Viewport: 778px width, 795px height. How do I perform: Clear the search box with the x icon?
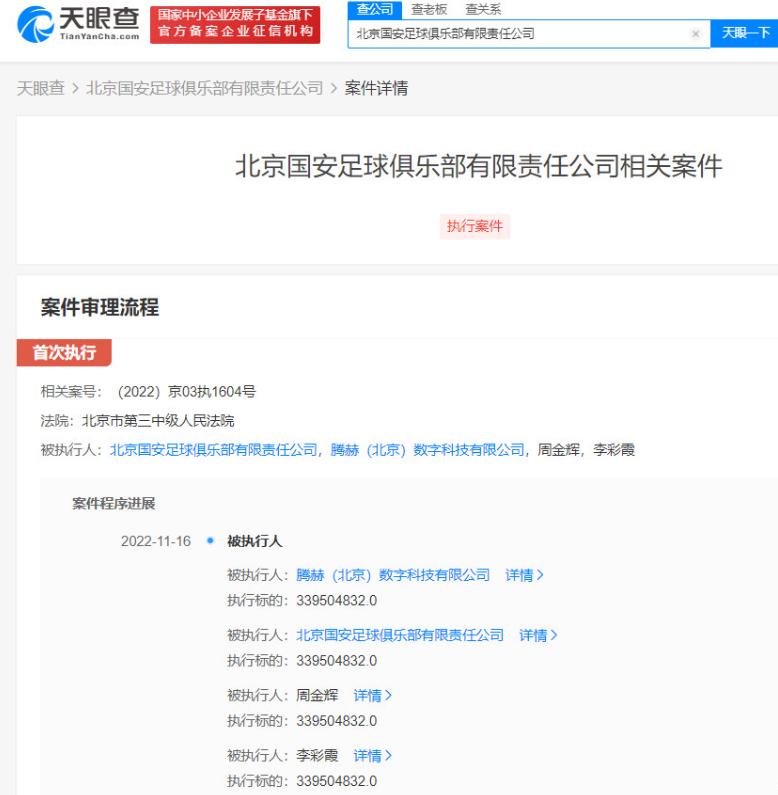(x=695, y=34)
